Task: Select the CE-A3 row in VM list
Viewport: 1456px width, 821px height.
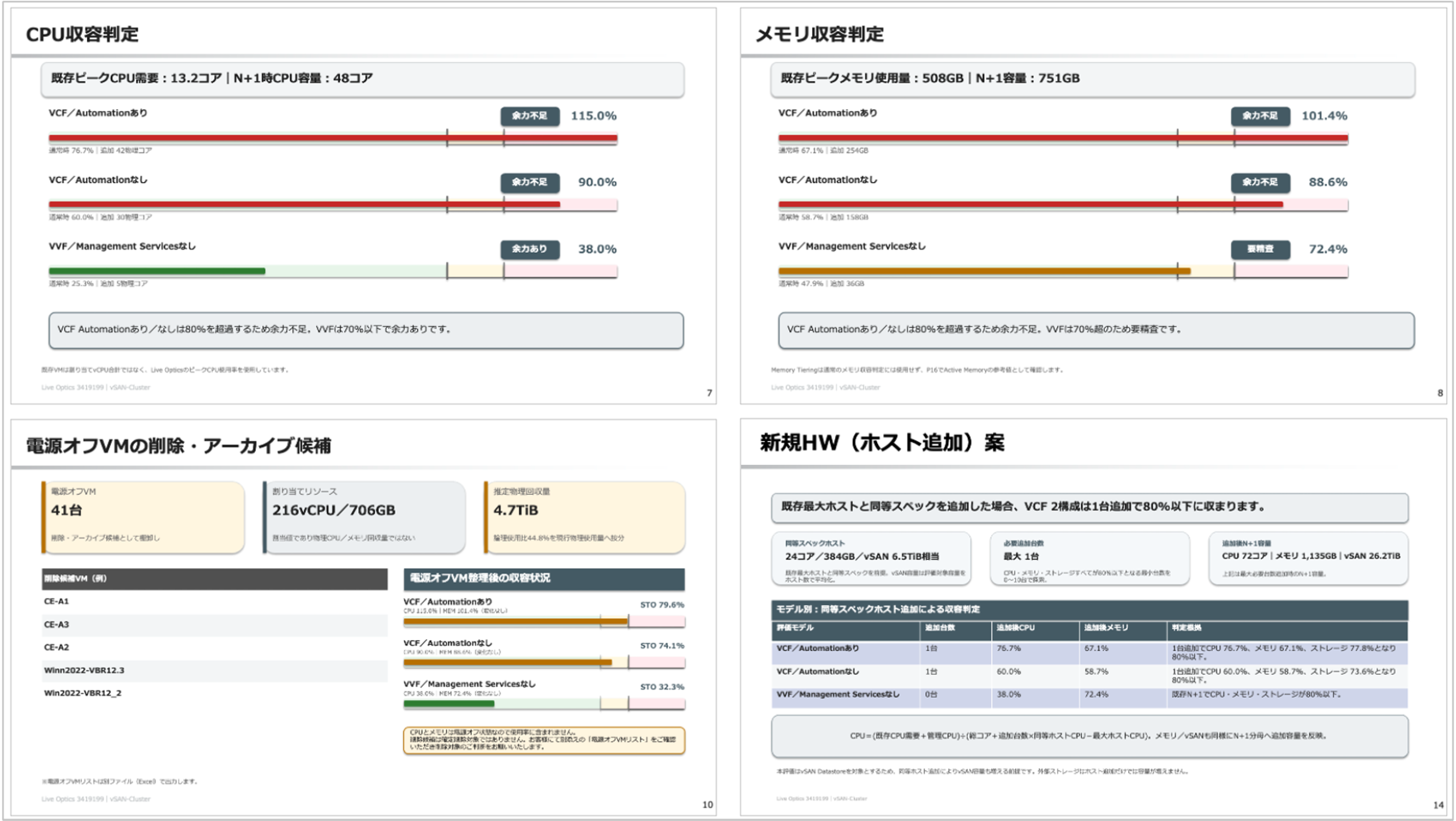Action: (215, 625)
